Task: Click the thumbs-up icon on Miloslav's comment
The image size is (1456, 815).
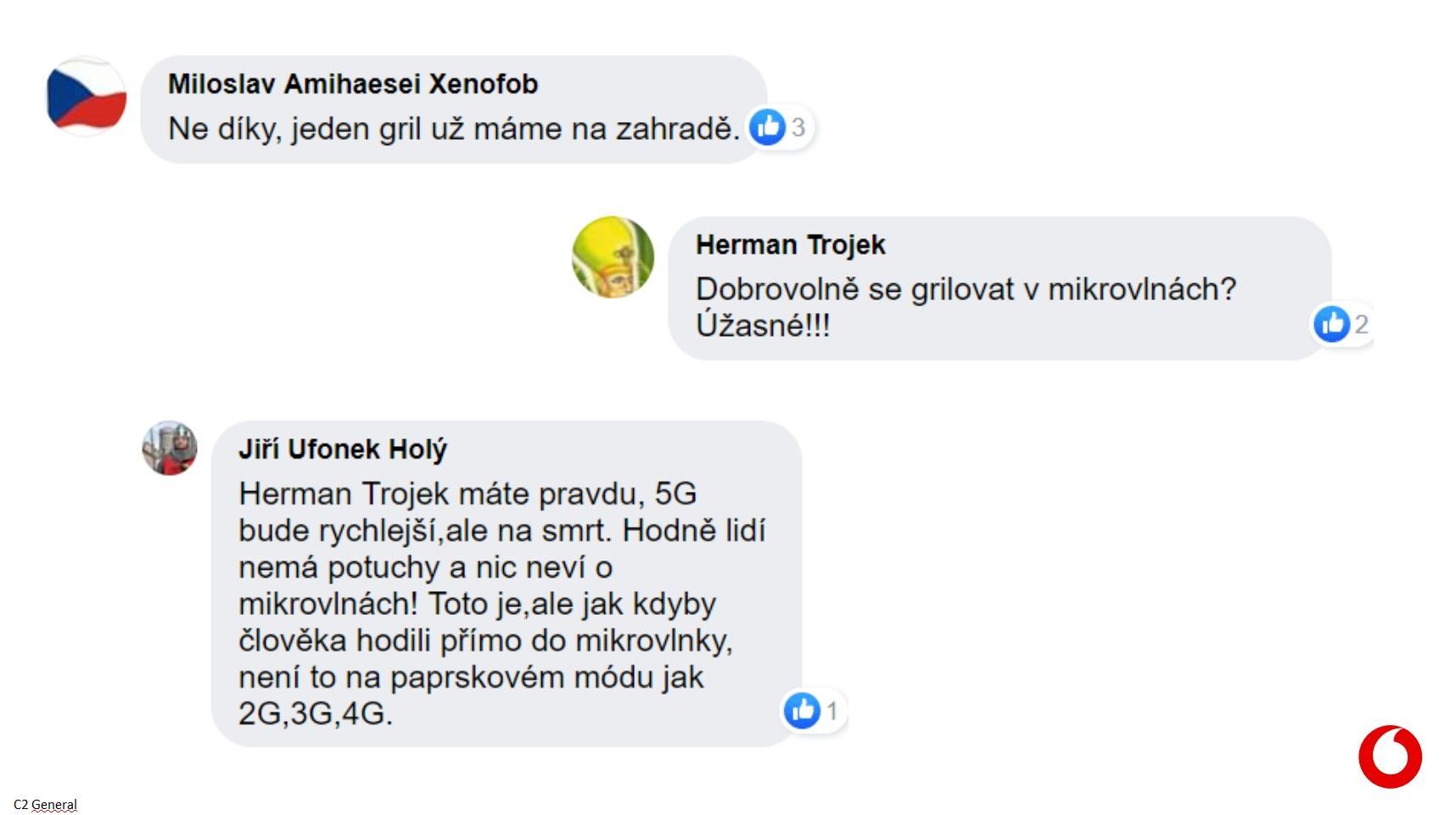Action: [768, 127]
